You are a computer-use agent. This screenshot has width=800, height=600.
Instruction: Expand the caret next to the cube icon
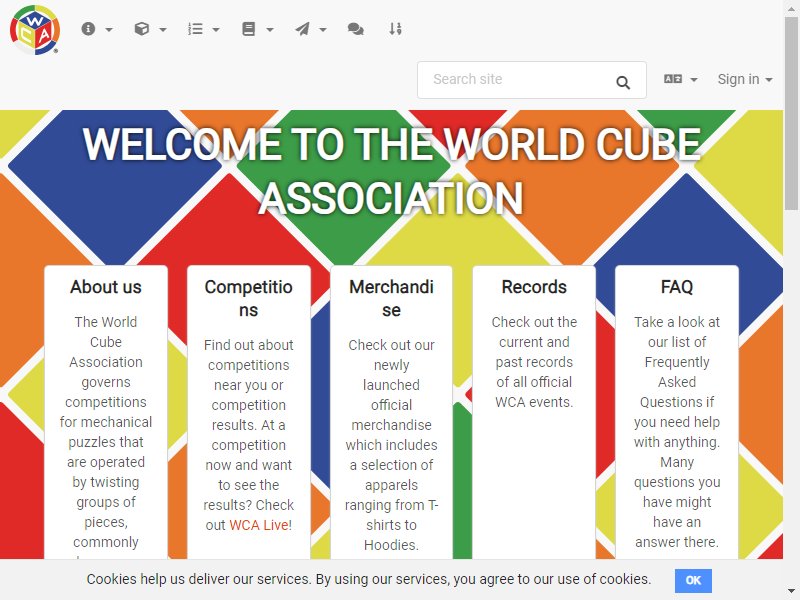(x=163, y=30)
